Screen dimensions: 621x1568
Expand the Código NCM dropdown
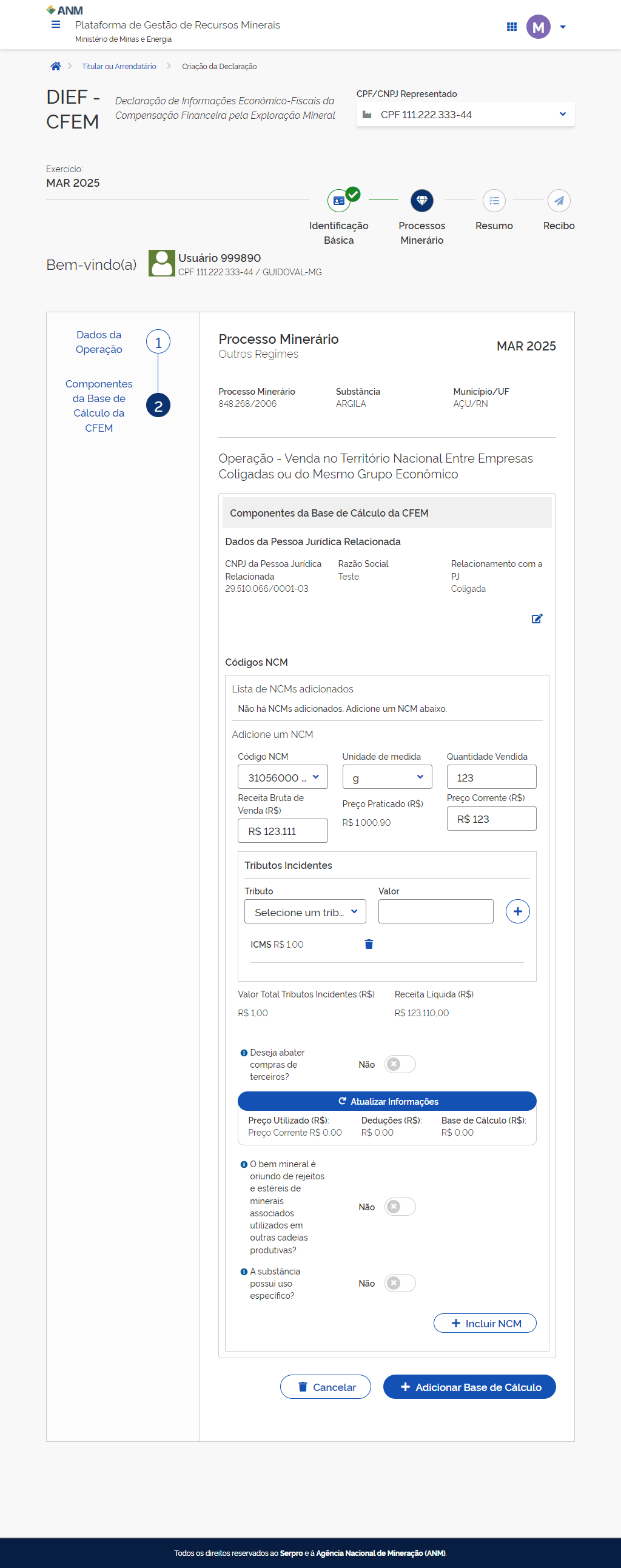pos(283,777)
